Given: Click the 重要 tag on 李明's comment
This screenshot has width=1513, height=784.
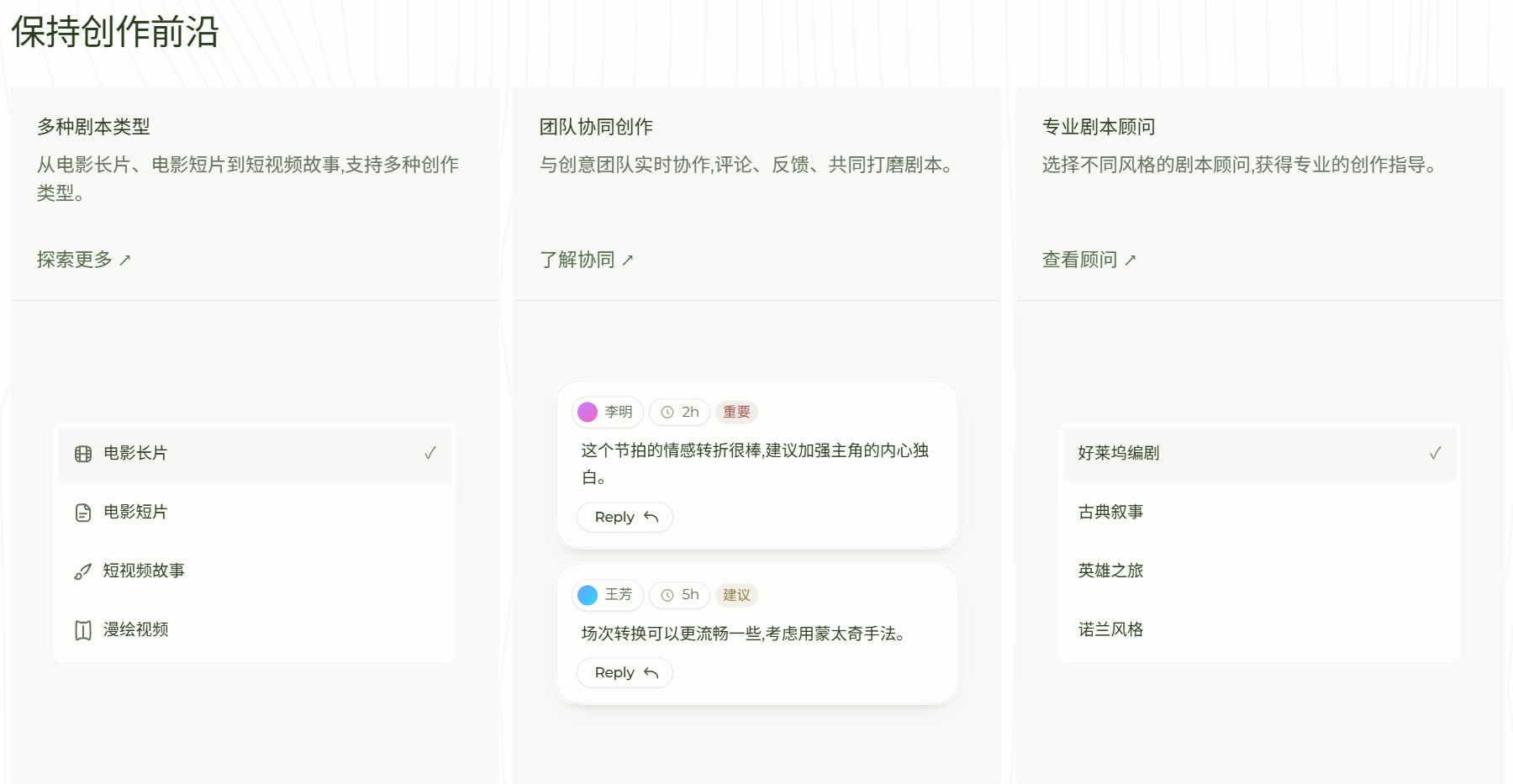Looking at the screenshot, I should 737,412.
